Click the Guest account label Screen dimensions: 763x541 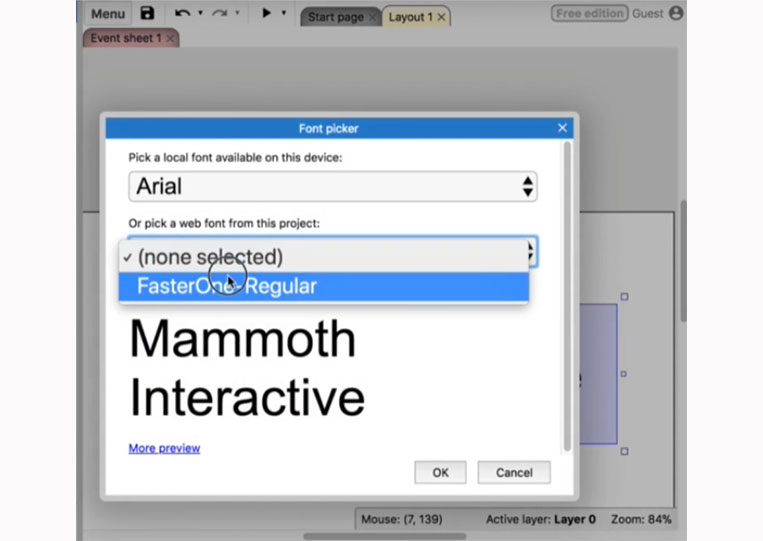coord(647,14)
